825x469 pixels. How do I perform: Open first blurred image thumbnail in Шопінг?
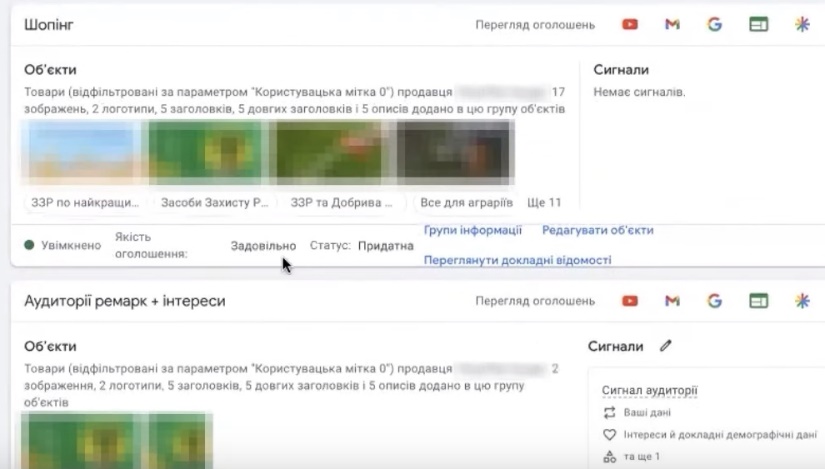pos(84,150)
